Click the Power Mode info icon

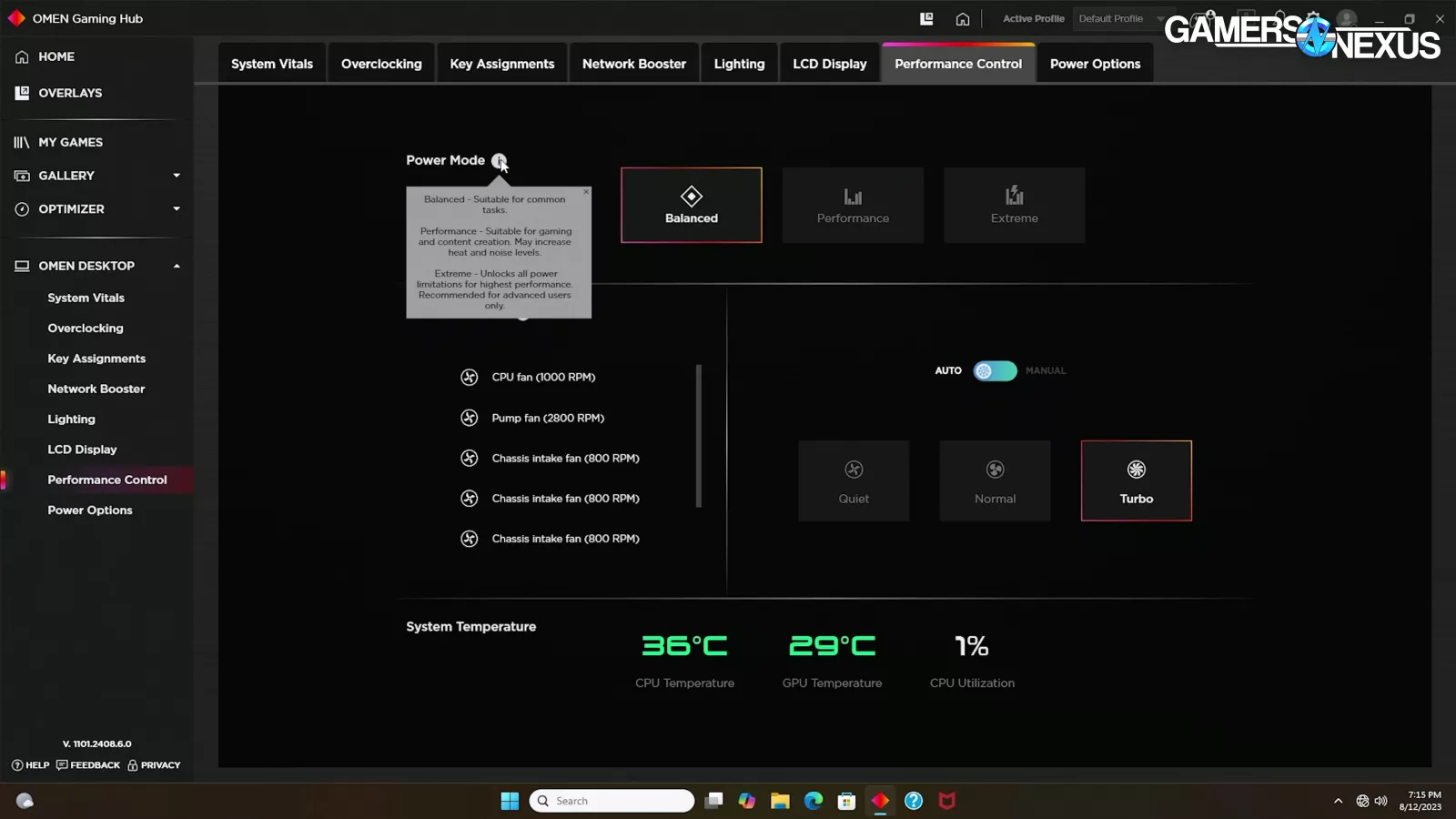pos(499,160)
